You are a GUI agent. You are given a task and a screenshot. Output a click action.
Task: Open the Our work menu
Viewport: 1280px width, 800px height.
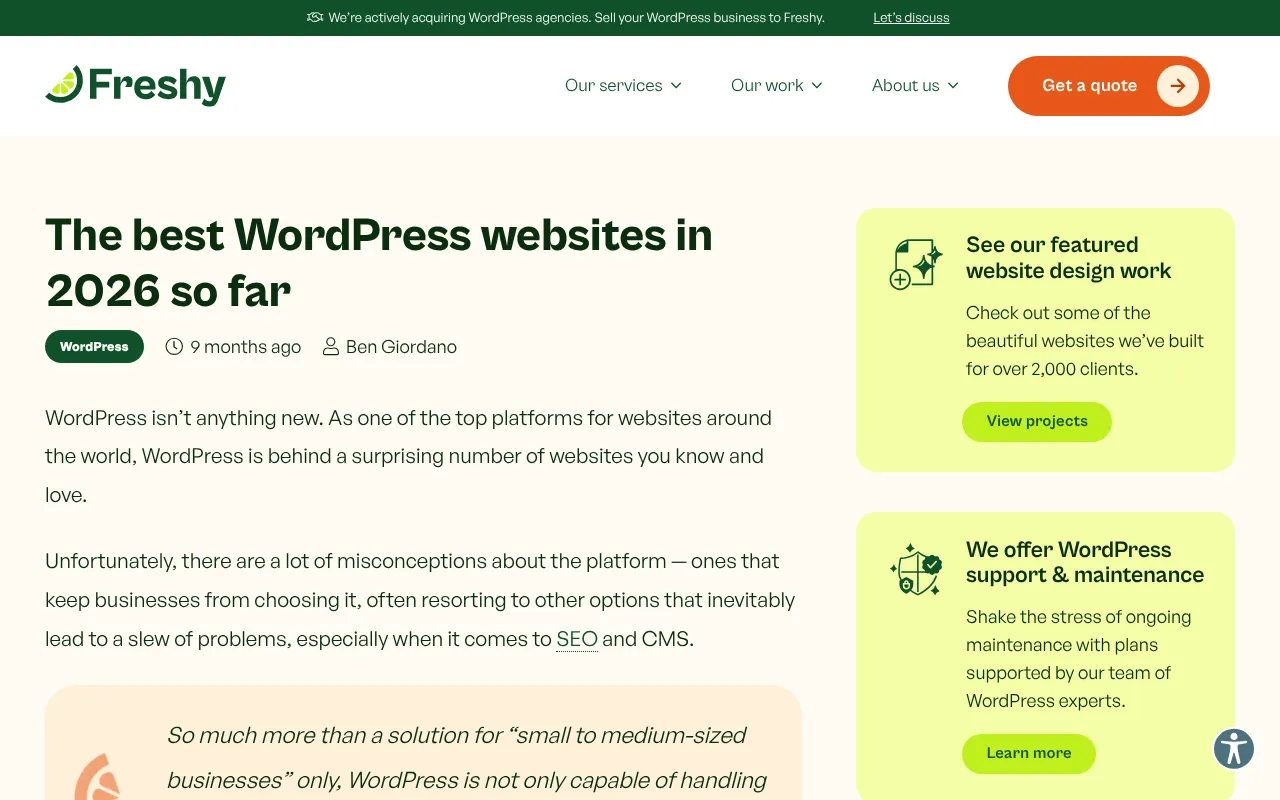pos(777,86)
